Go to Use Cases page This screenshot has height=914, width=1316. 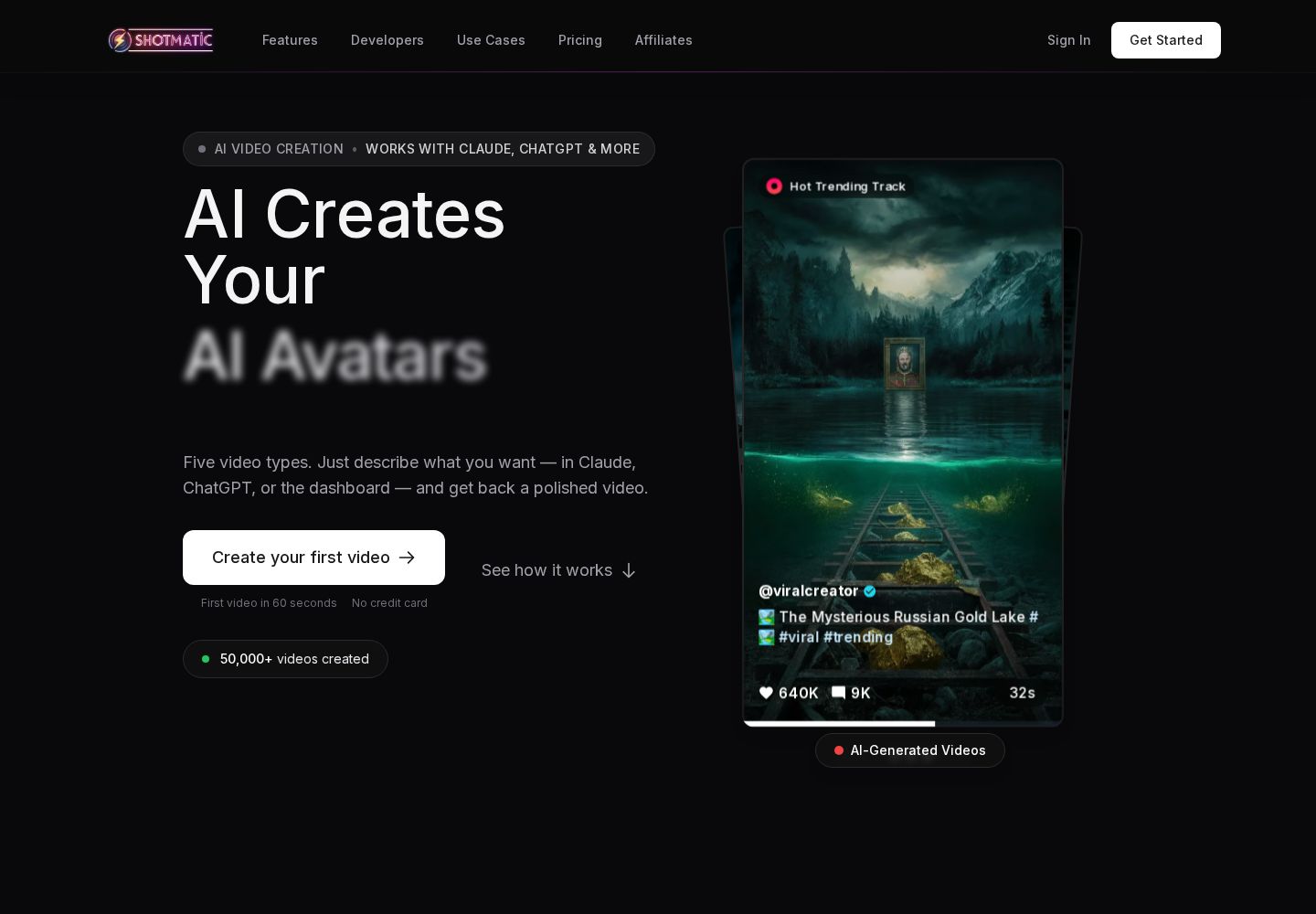pyautogui.click(x=491, y=40)
